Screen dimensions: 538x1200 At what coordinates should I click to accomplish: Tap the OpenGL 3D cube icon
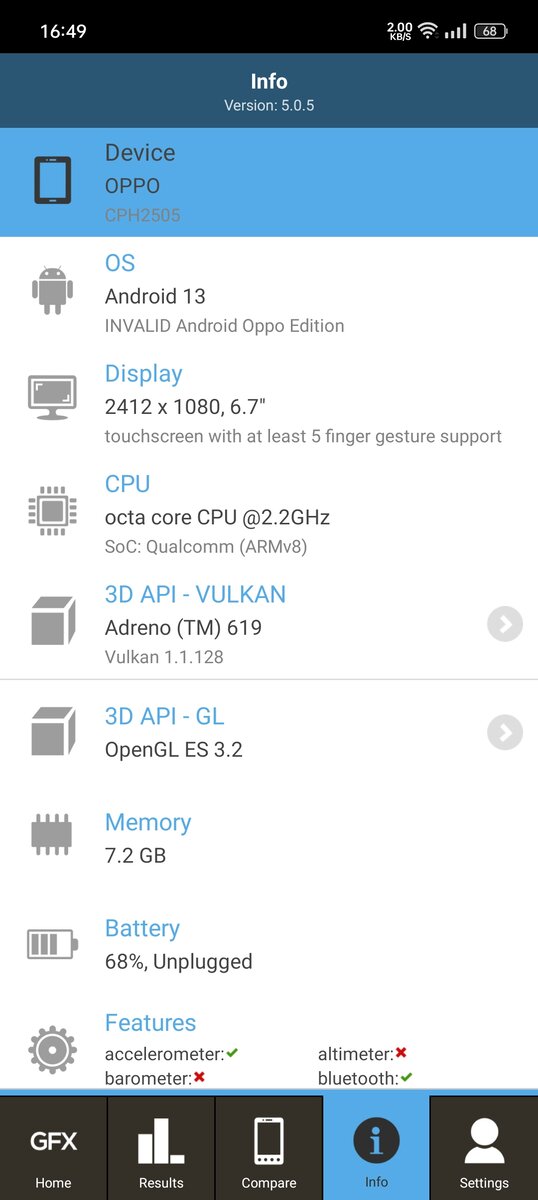pos(53,731)
